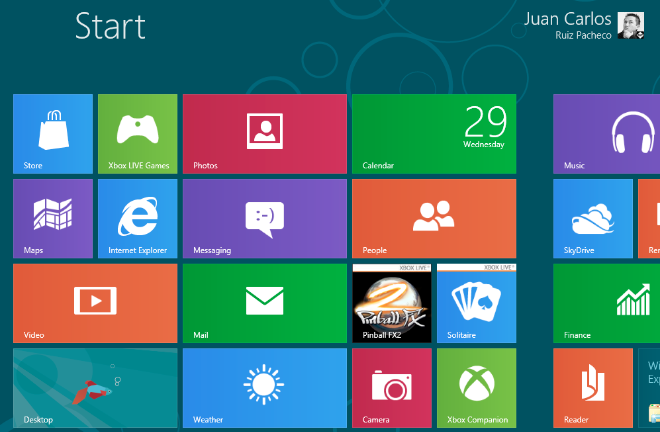This screenshot has height=432, width=660.
Task: Open the SkyDrive tile
Action: pyautogui.click(x=593, y=219)
